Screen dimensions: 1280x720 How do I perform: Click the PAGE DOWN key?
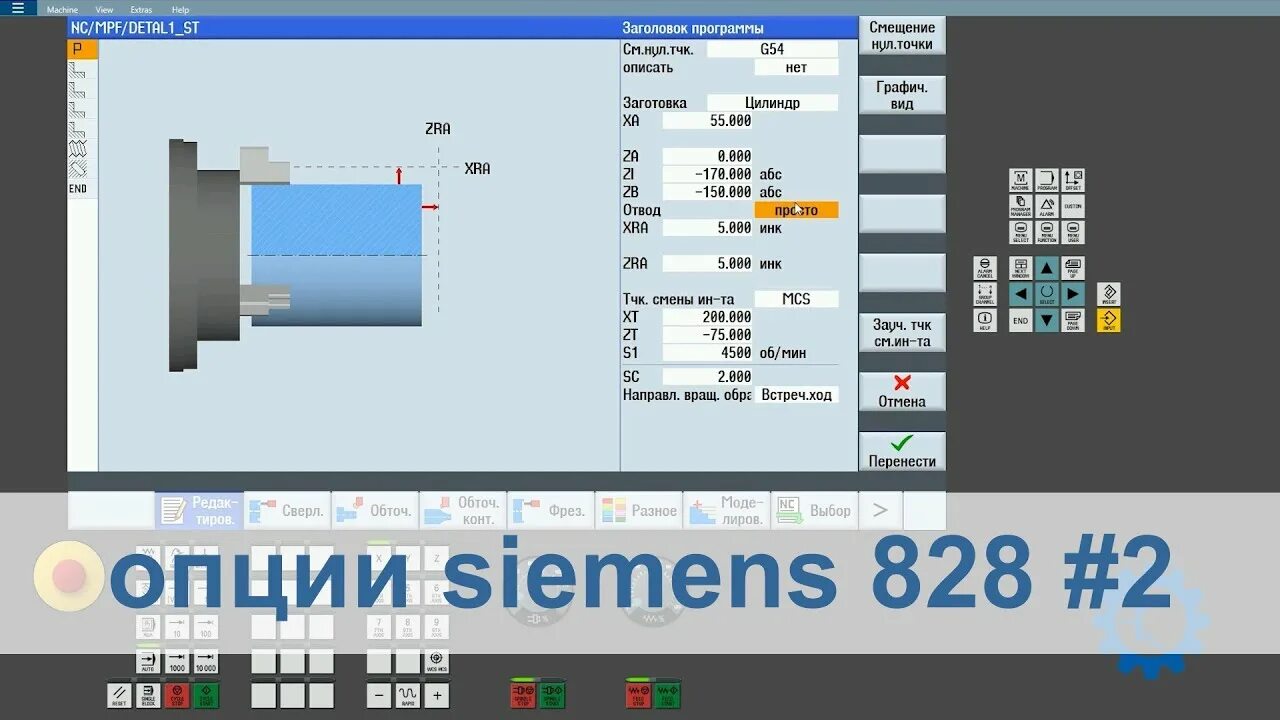(x=1072, y=320)
